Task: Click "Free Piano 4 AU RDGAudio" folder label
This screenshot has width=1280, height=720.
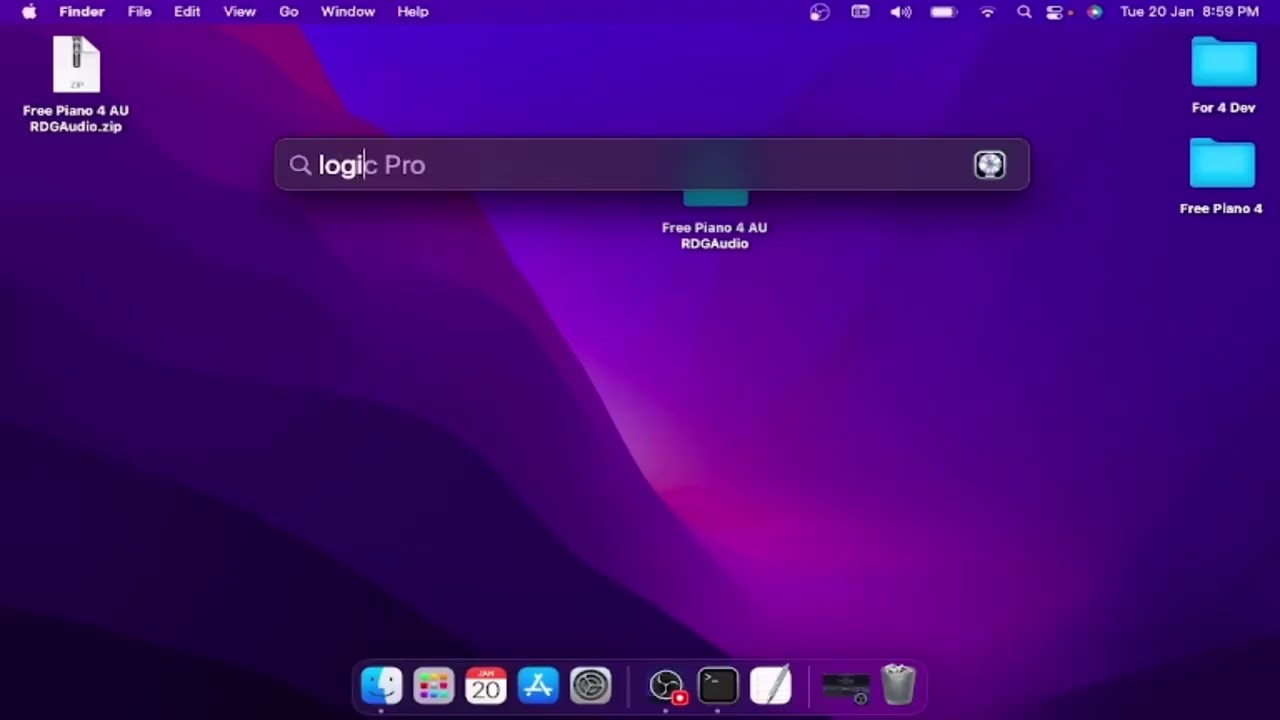Action: coord(714,236)
